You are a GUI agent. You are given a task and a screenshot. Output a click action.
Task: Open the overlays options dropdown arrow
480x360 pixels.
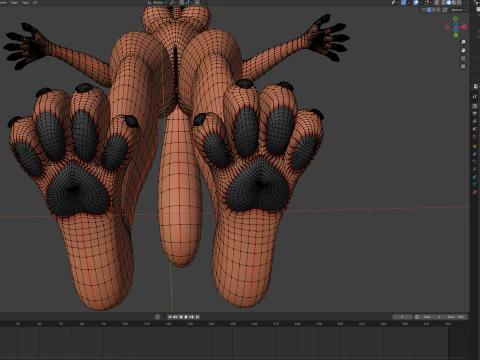(421, 2)
